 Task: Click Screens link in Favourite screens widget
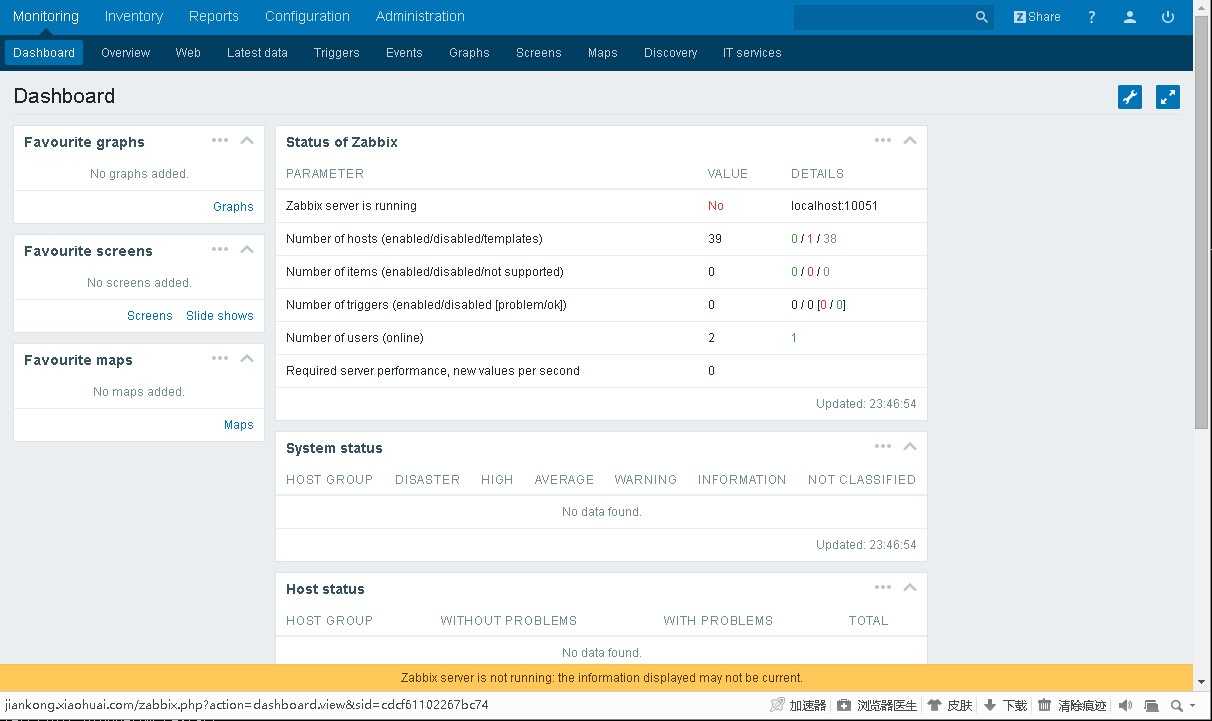point(150,316)
